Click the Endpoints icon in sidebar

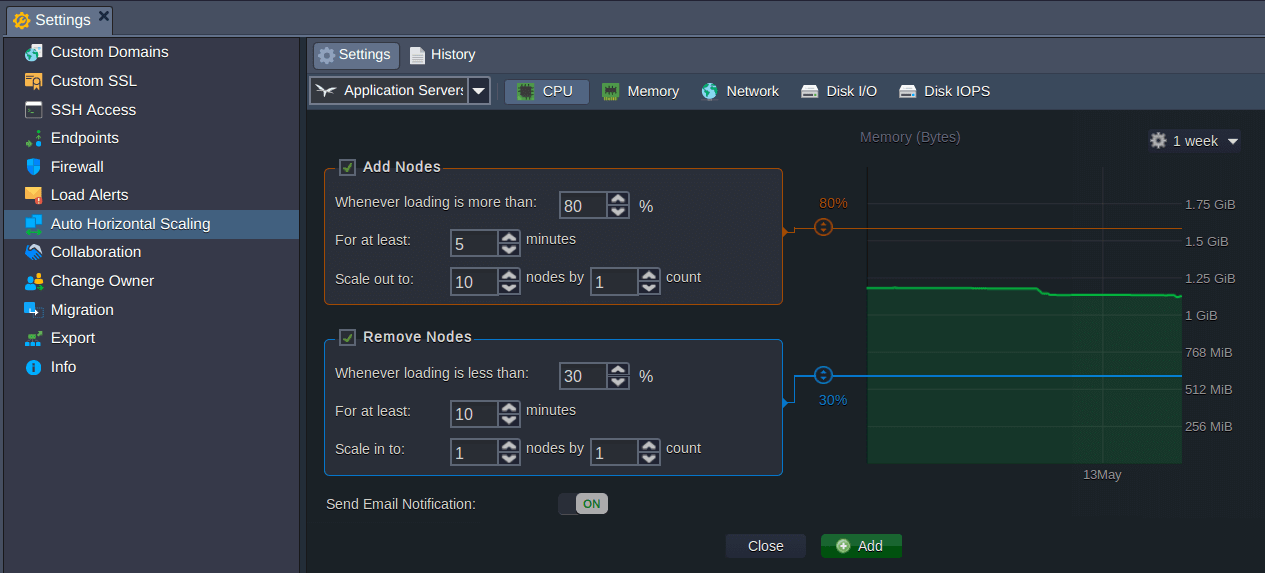pos(34,138)
